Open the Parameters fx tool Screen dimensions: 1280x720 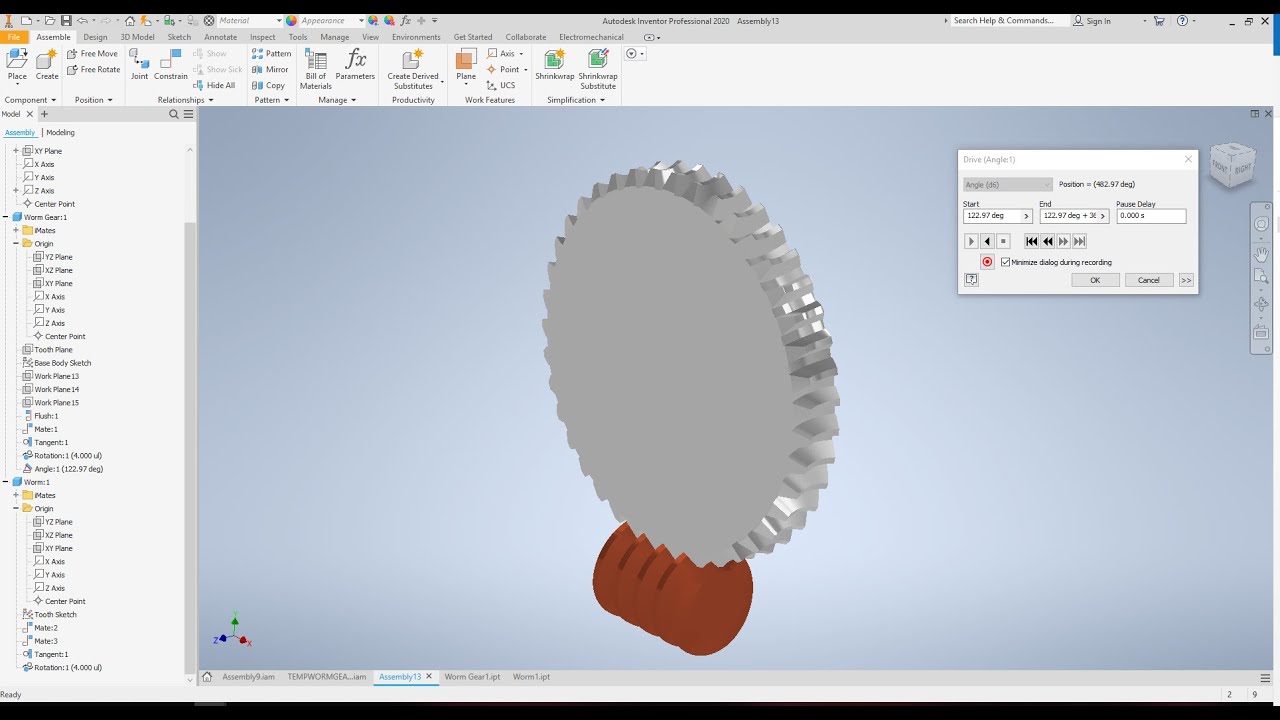click(355, 64)
